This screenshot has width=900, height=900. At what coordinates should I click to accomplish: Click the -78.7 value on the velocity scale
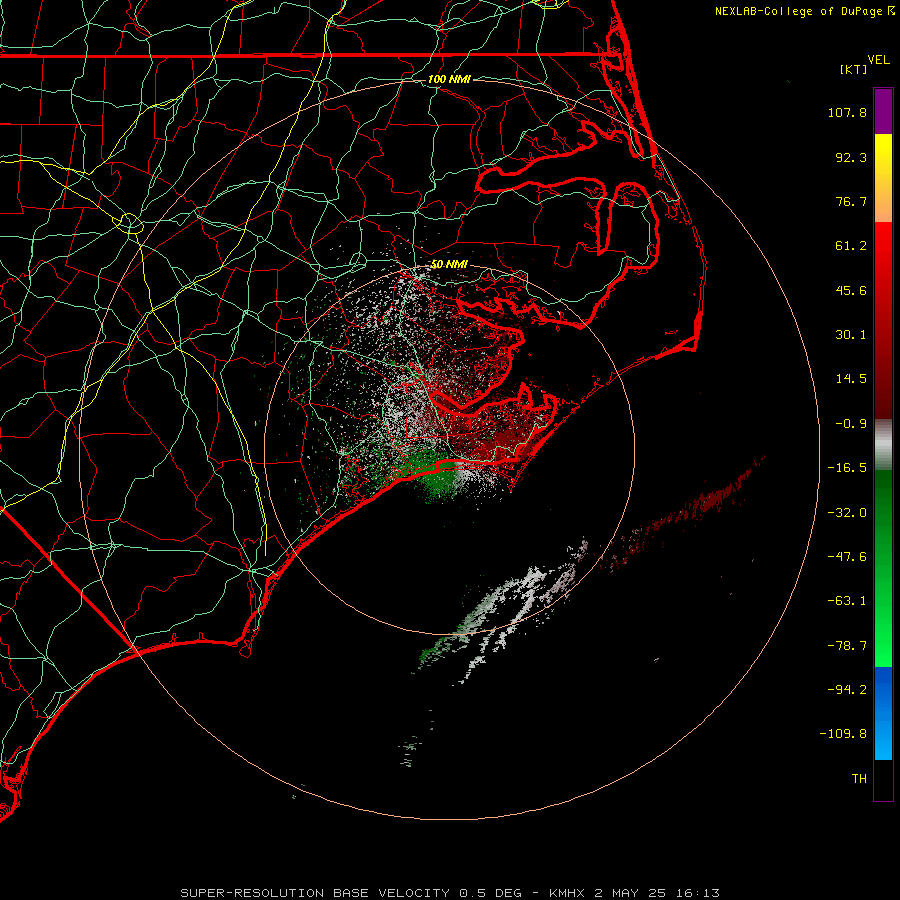click(847, 646)
